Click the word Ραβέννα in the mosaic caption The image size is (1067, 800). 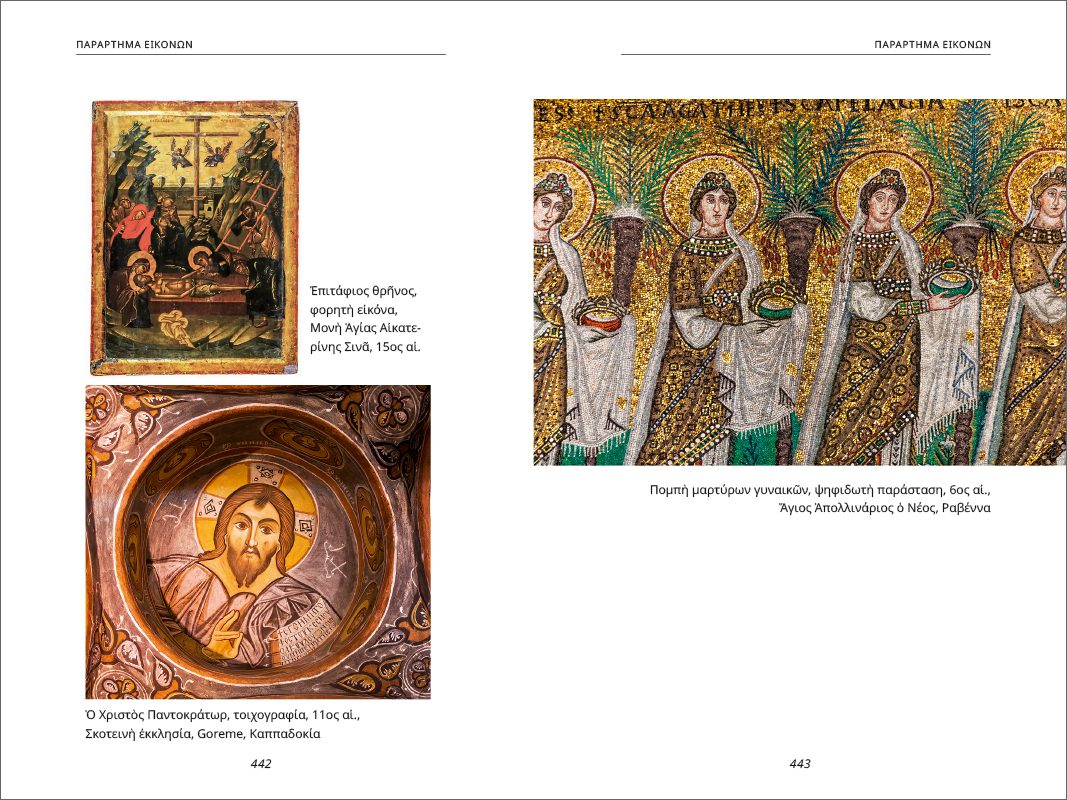point(965,508)
